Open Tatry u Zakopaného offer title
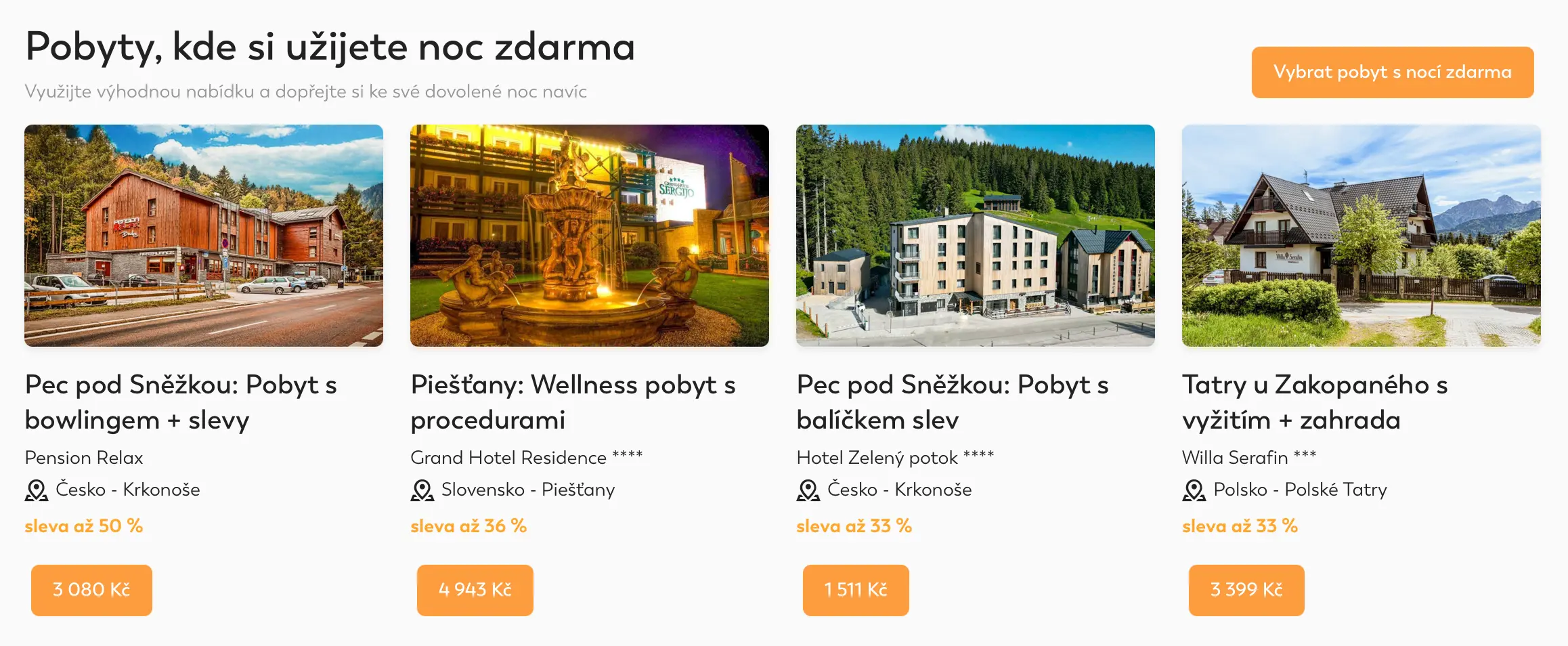The height and width of the screenshot is (646, 1568). tap(1315, 402)
